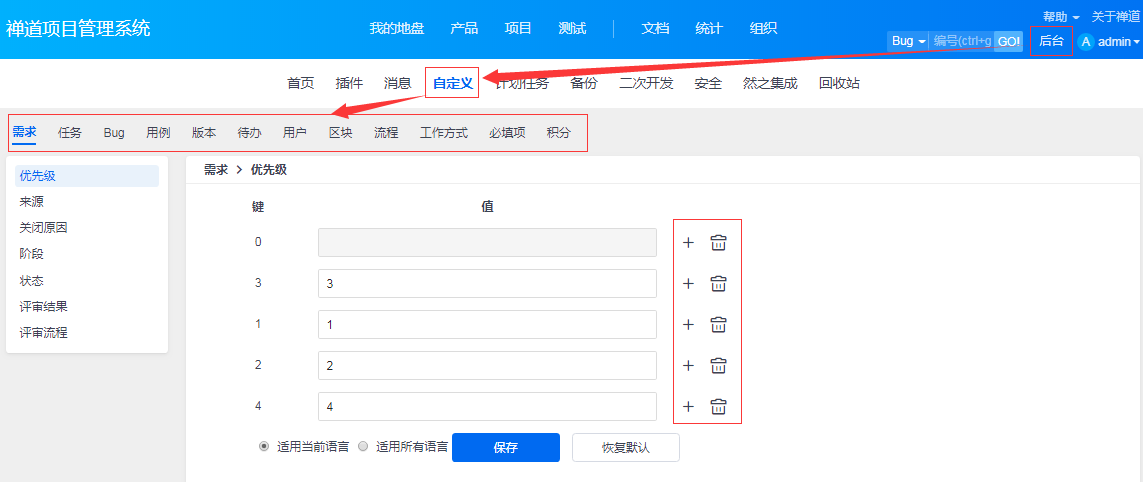Viewport: 1143px width, 482px height.
Task: Delete the key 2 row
Action: coord(718,365)
